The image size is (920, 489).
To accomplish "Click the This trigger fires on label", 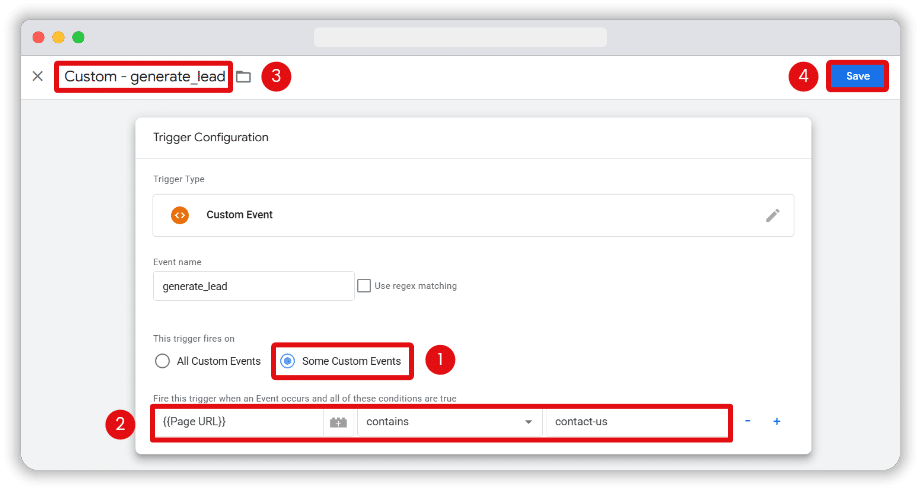I will point(194,339).
